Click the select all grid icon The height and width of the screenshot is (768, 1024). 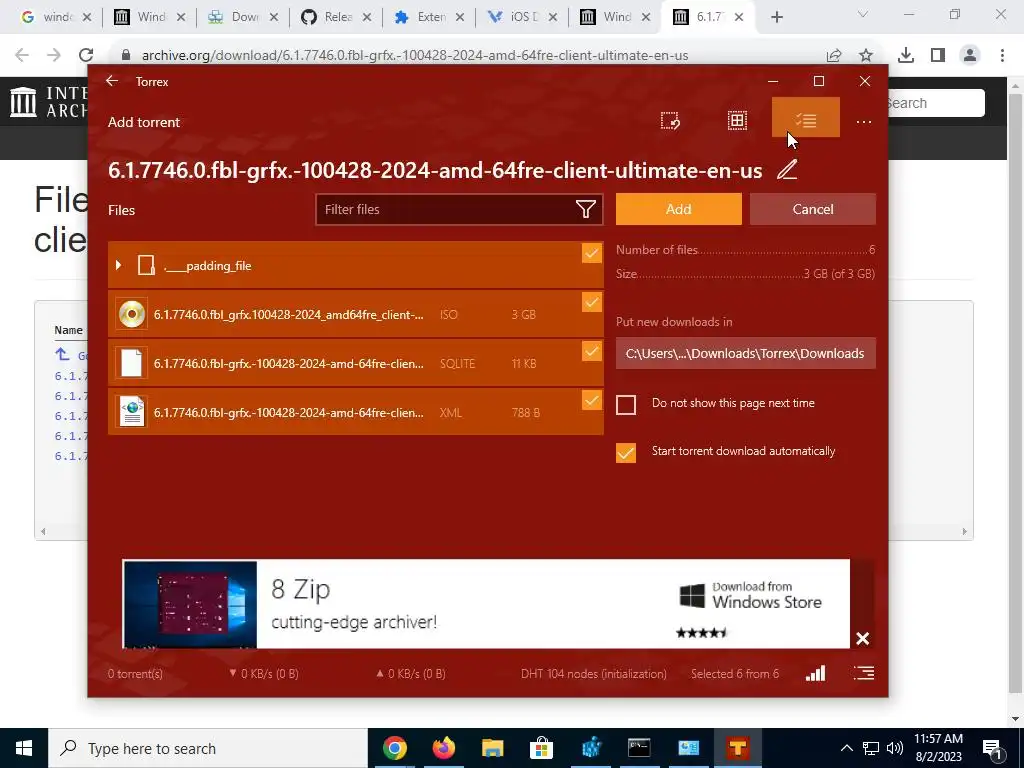pos(737,120)
